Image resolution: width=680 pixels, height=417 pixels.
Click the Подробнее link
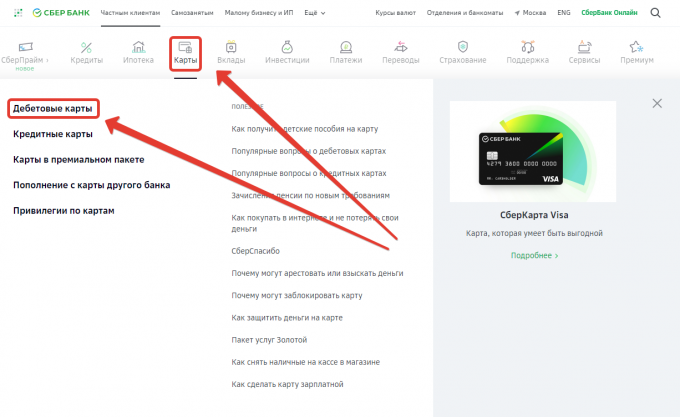point(534,255)
